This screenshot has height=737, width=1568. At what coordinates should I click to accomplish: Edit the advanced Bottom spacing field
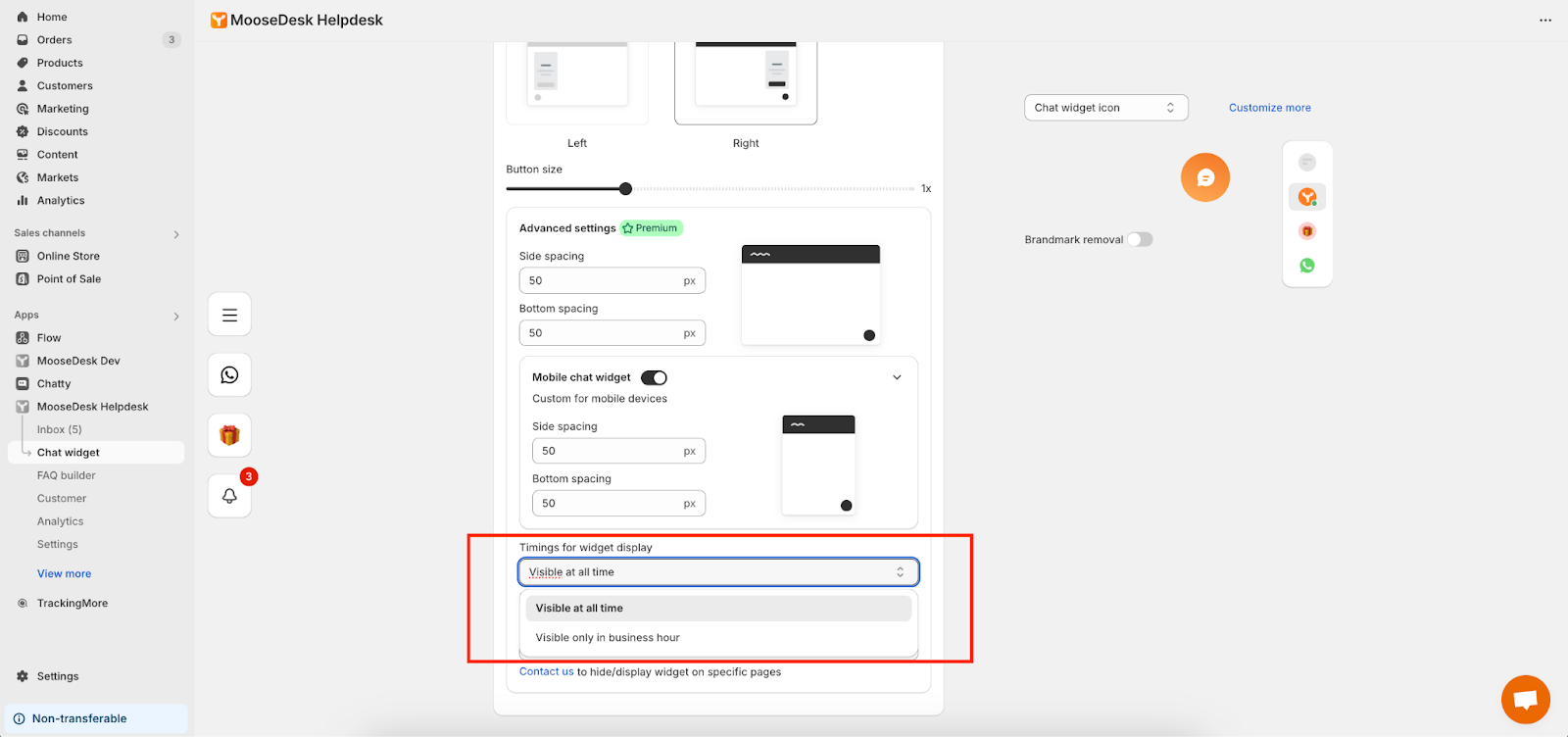coord(612,333)
